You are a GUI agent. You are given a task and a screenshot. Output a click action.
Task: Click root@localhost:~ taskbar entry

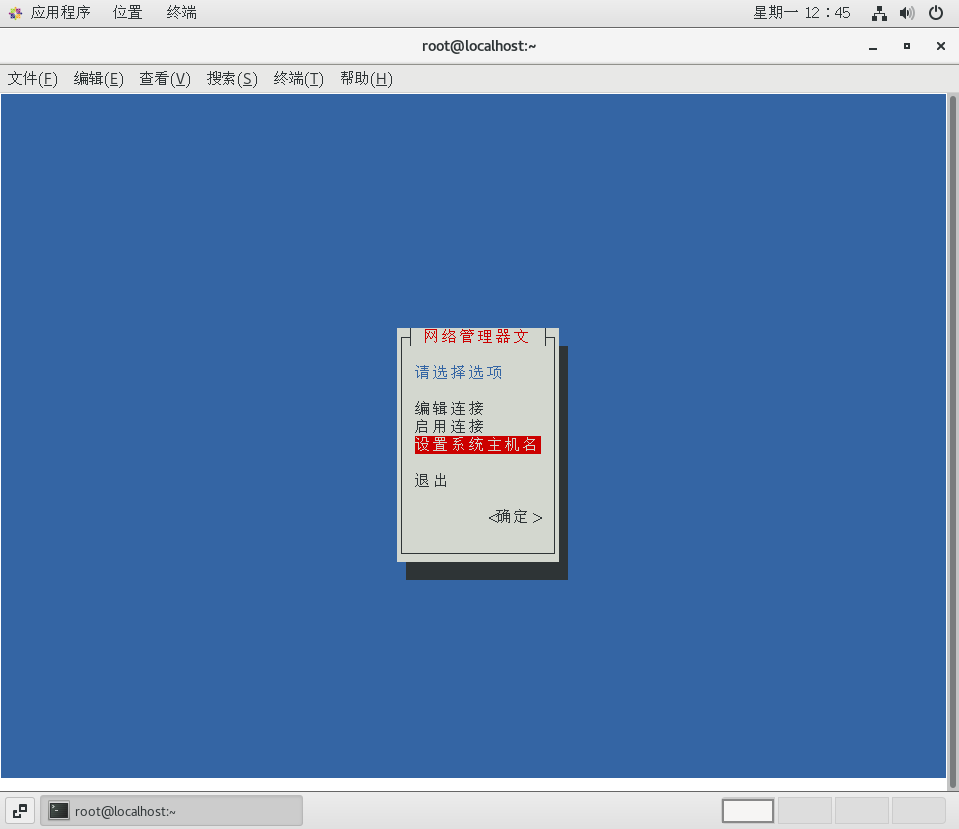coord(171,811)
